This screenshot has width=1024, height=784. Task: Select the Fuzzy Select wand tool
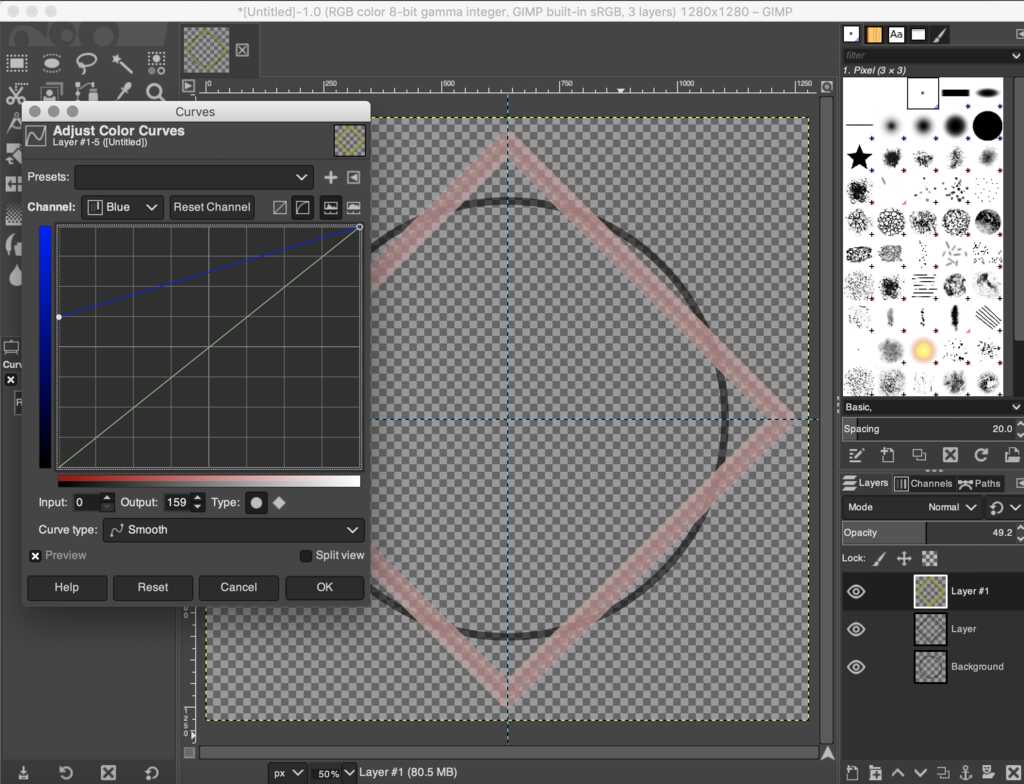(122, 63)
